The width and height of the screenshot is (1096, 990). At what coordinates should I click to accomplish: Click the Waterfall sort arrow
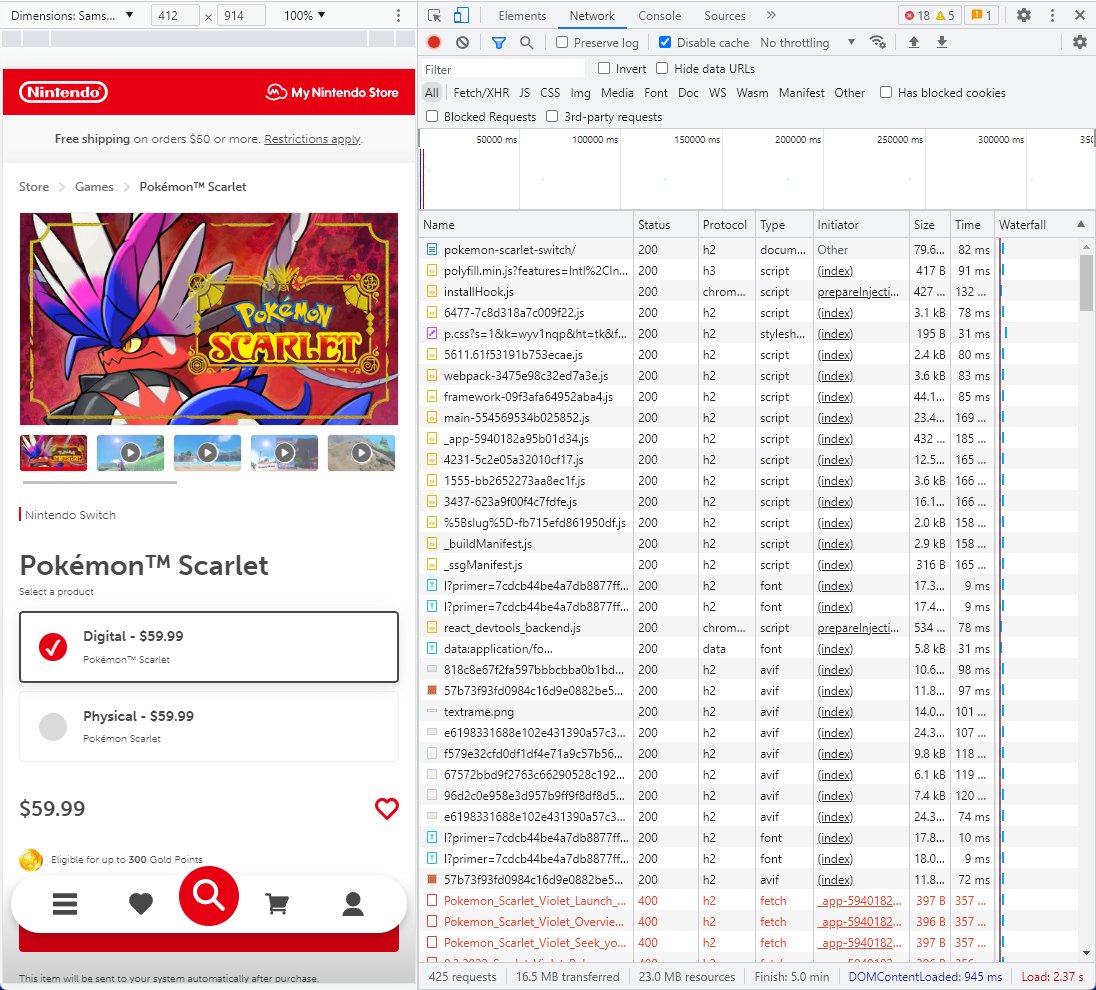(1081, 224)
